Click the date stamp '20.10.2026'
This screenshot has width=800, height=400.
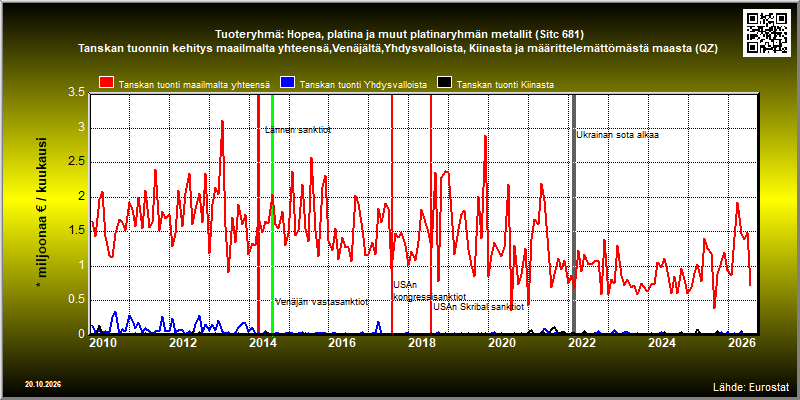click(x=43, y=384)
